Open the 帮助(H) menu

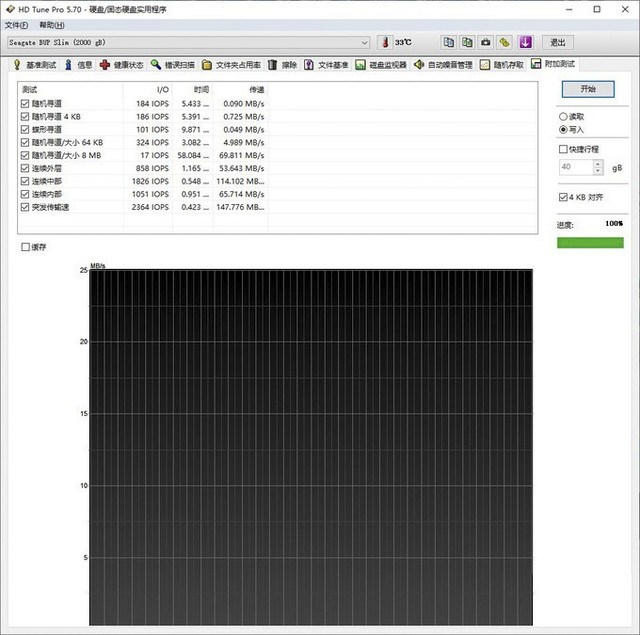(x=52, y=25)
